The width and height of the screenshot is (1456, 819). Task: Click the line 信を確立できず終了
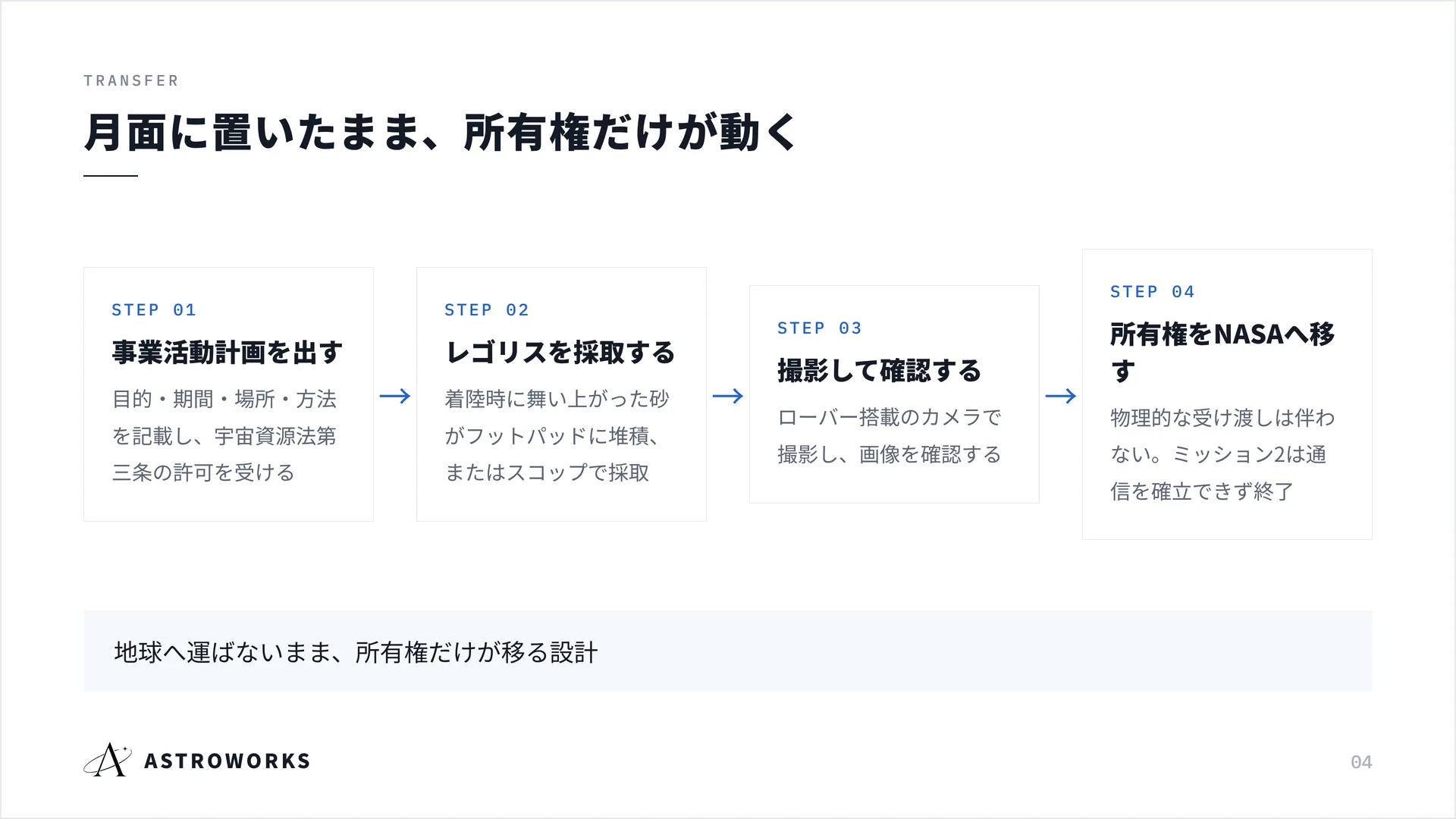pyautogui.click(x=1202, y=491)
